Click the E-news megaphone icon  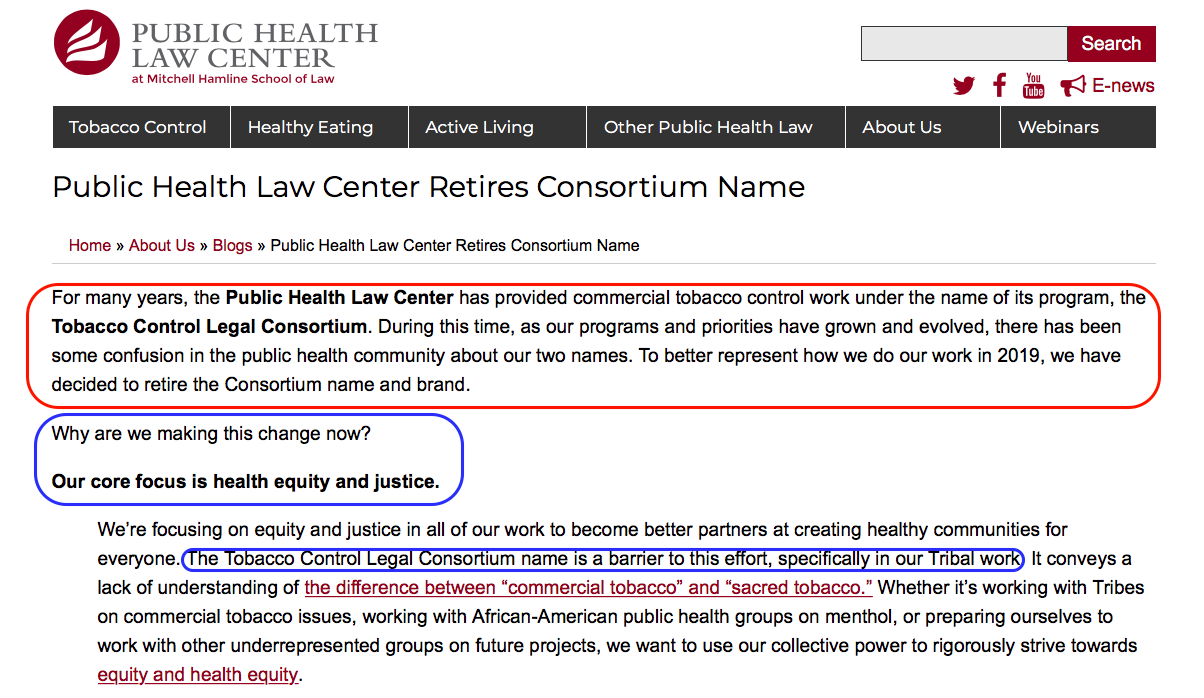click(x=1073, y=86)
